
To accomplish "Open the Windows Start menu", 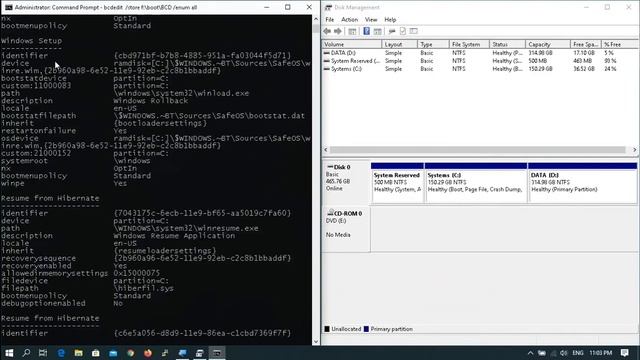I will (9, 353).
